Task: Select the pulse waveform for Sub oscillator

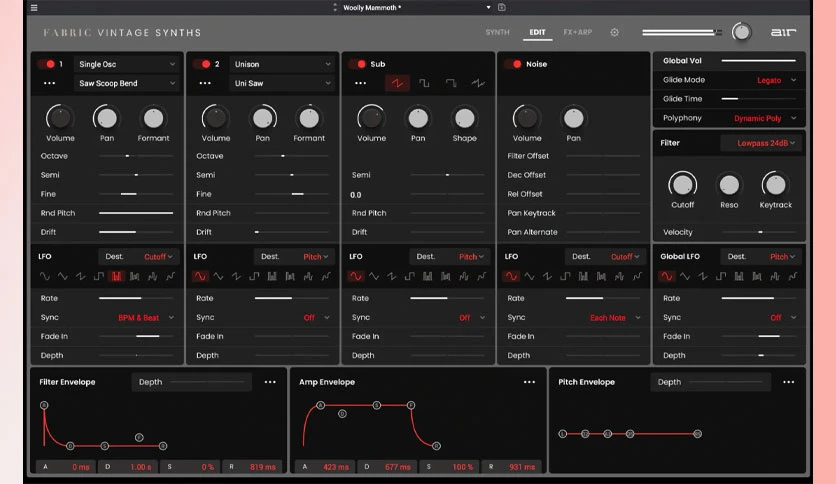Action: pos(451,83)
